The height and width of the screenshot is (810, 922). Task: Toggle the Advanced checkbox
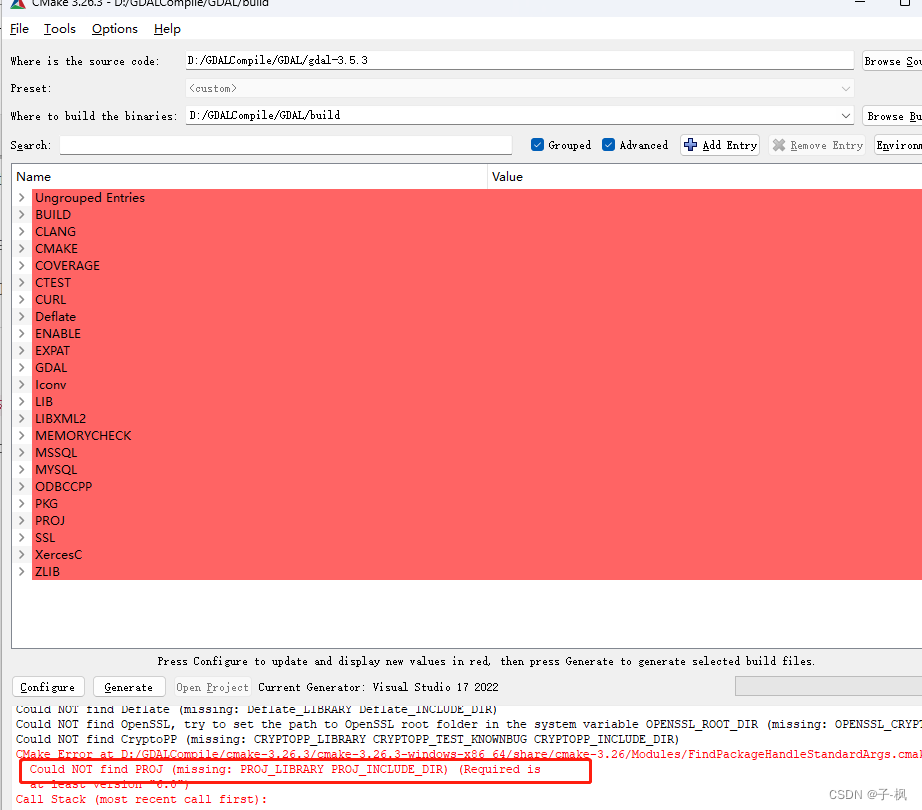click(x=609, y=145)
